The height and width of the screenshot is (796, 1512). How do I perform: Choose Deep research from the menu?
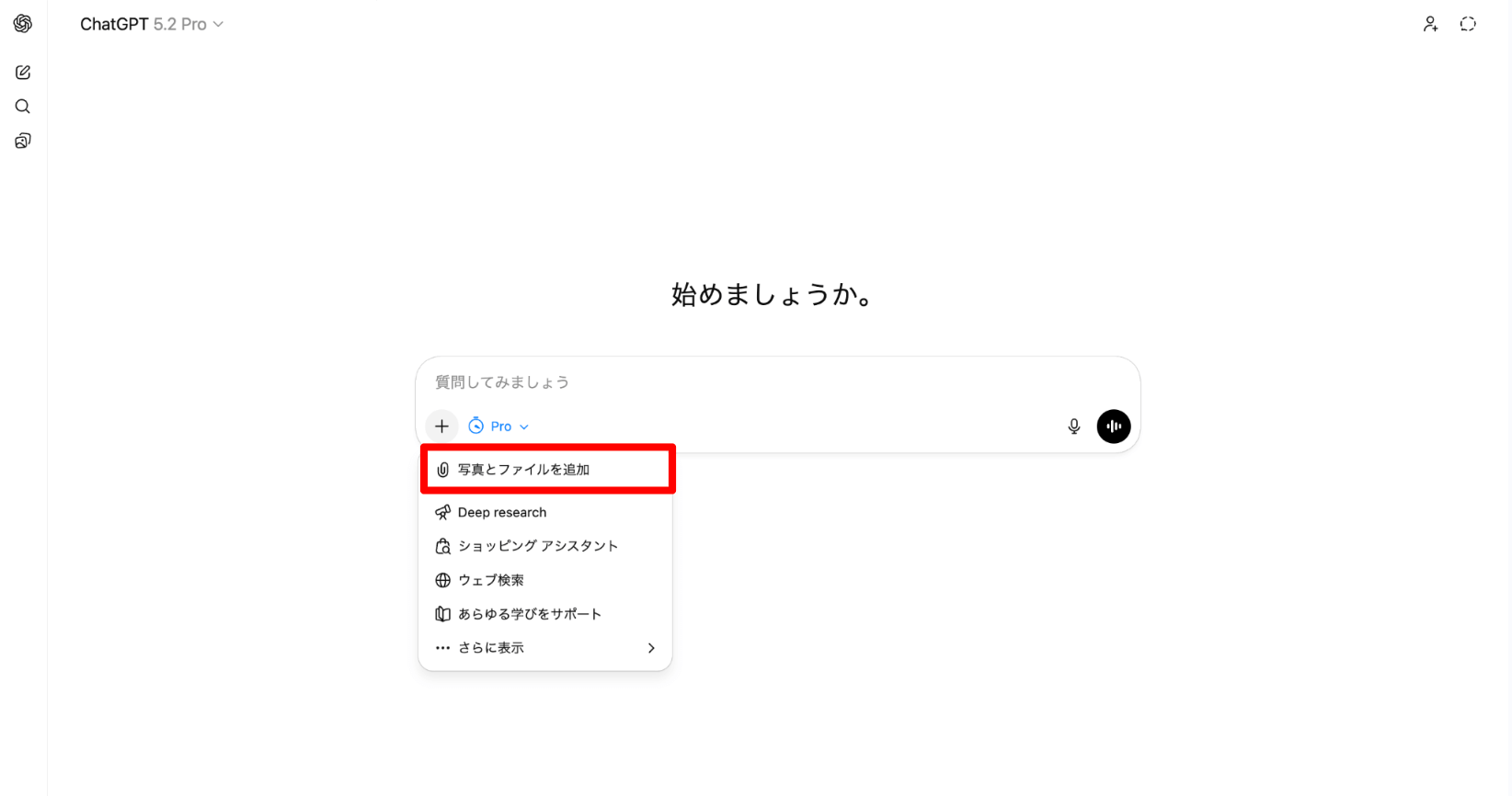(545, 512)
